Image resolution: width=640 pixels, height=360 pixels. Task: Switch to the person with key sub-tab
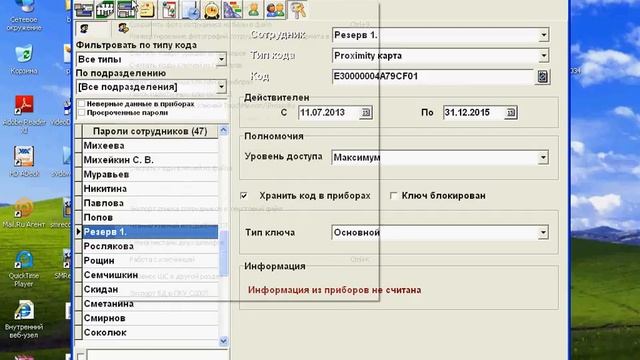click(x=123, y=28)
